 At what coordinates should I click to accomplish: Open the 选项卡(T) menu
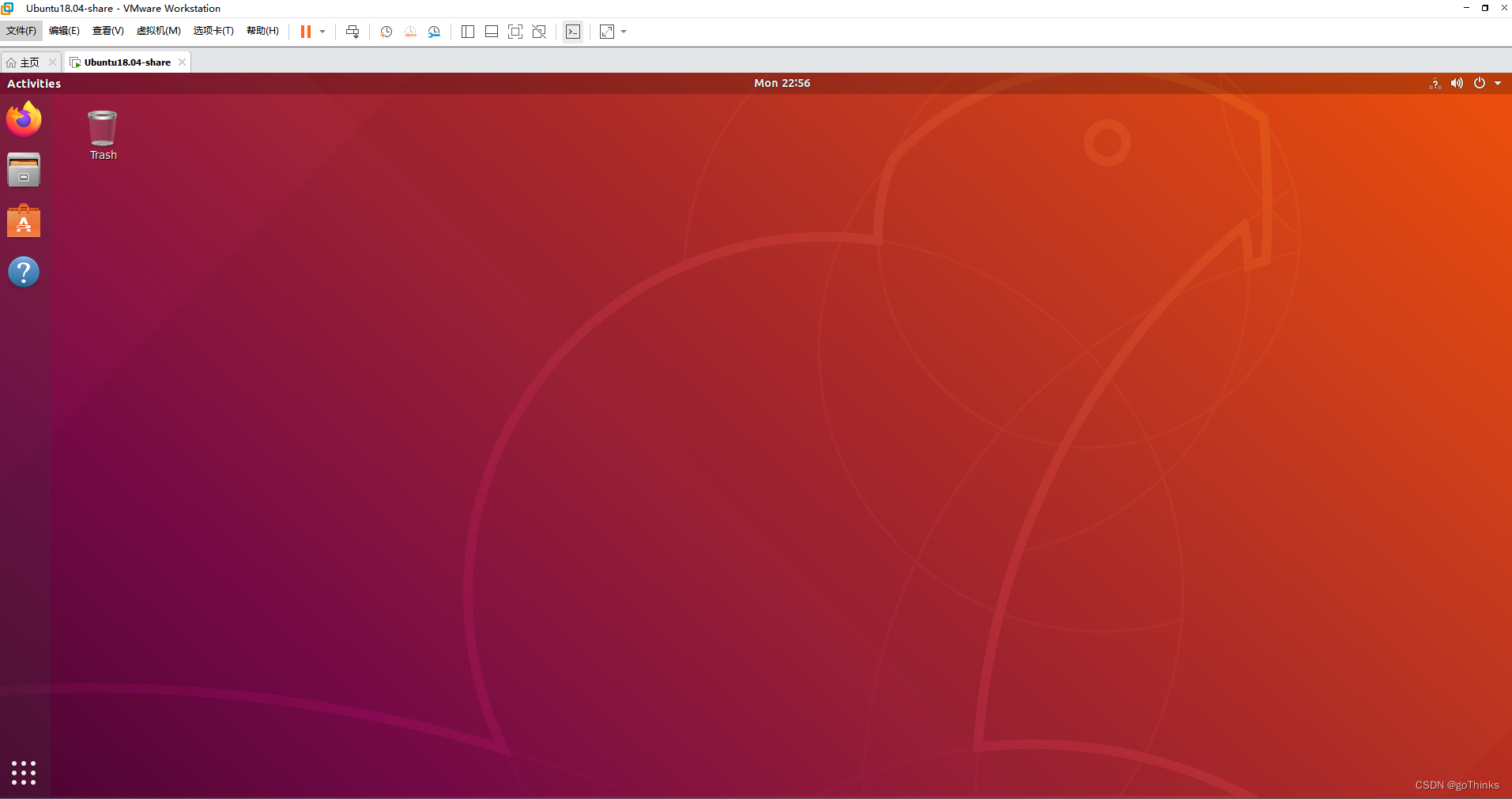click(x=213, y=31)
